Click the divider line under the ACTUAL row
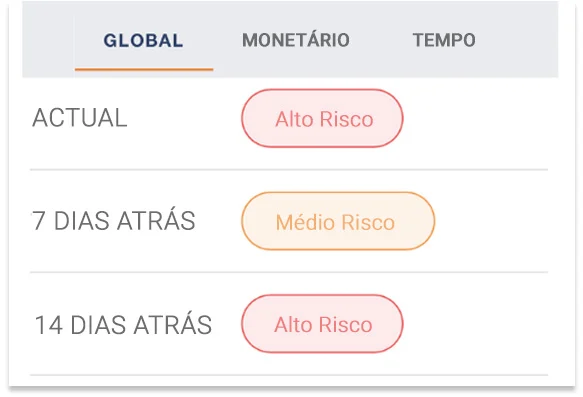The image size is (583, 397). tap(289, 170)
